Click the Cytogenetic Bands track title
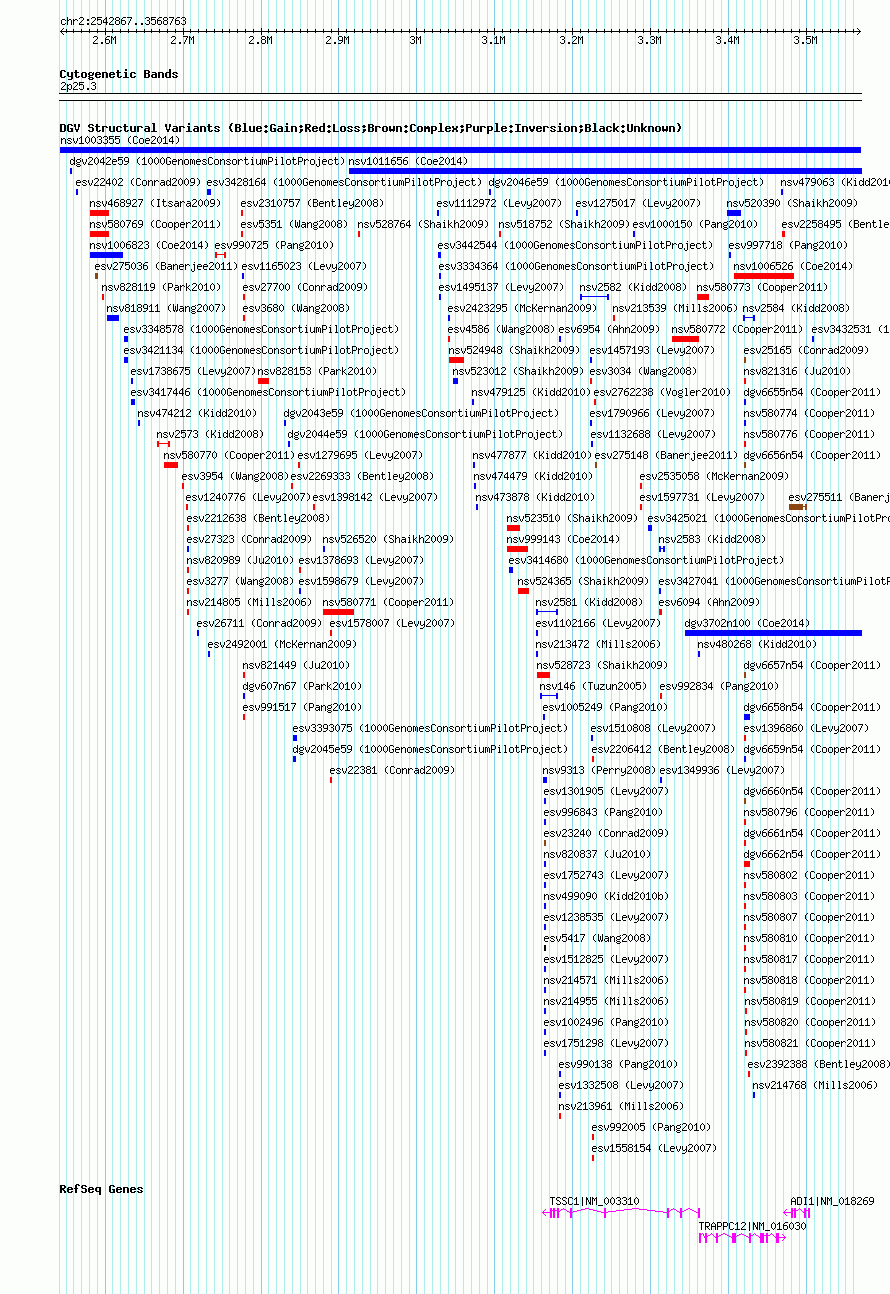The image size is (890, 1294). point(119,74)
